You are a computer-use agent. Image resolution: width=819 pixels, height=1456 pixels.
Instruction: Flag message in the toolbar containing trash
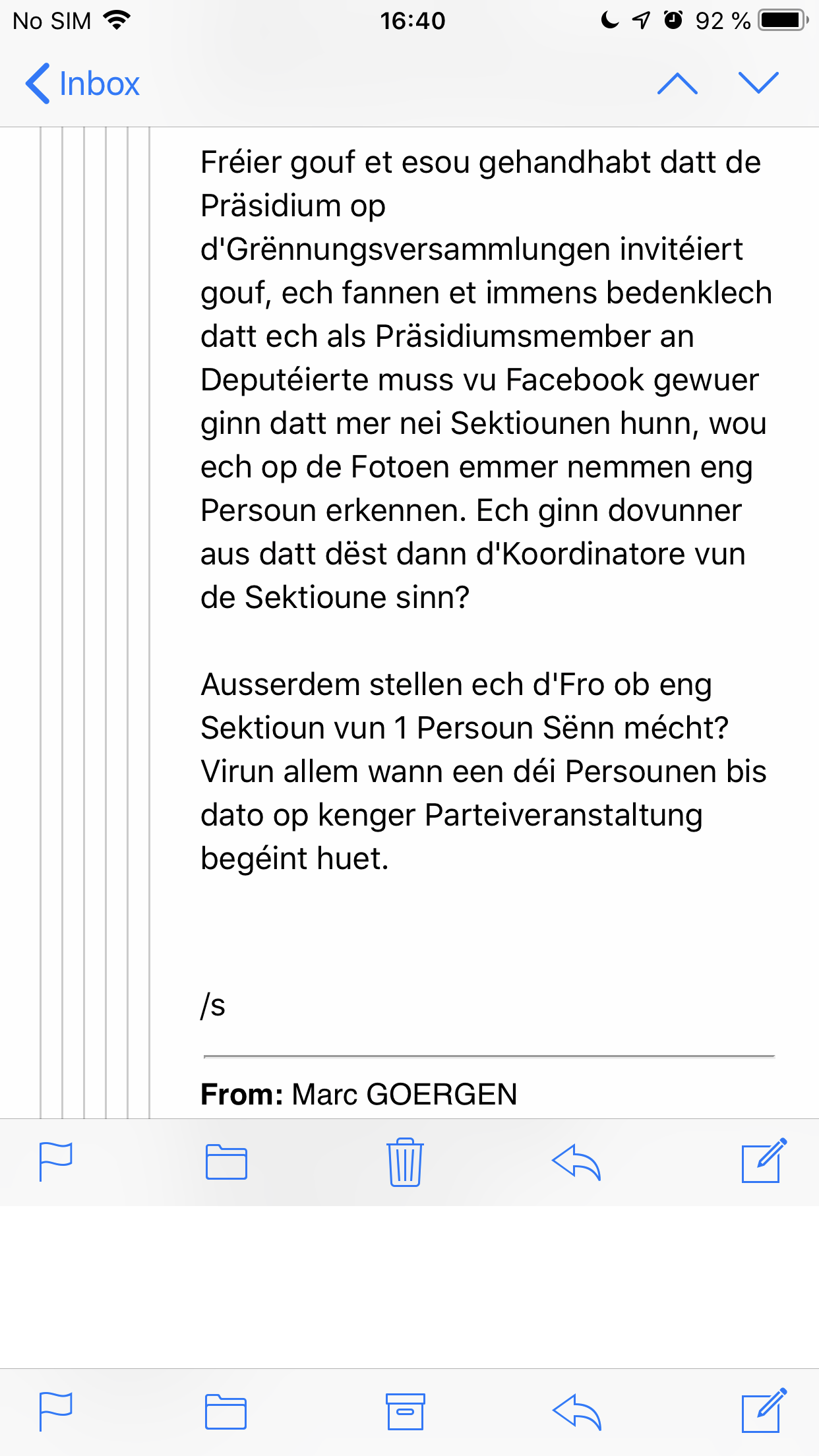coord(56,1162)
